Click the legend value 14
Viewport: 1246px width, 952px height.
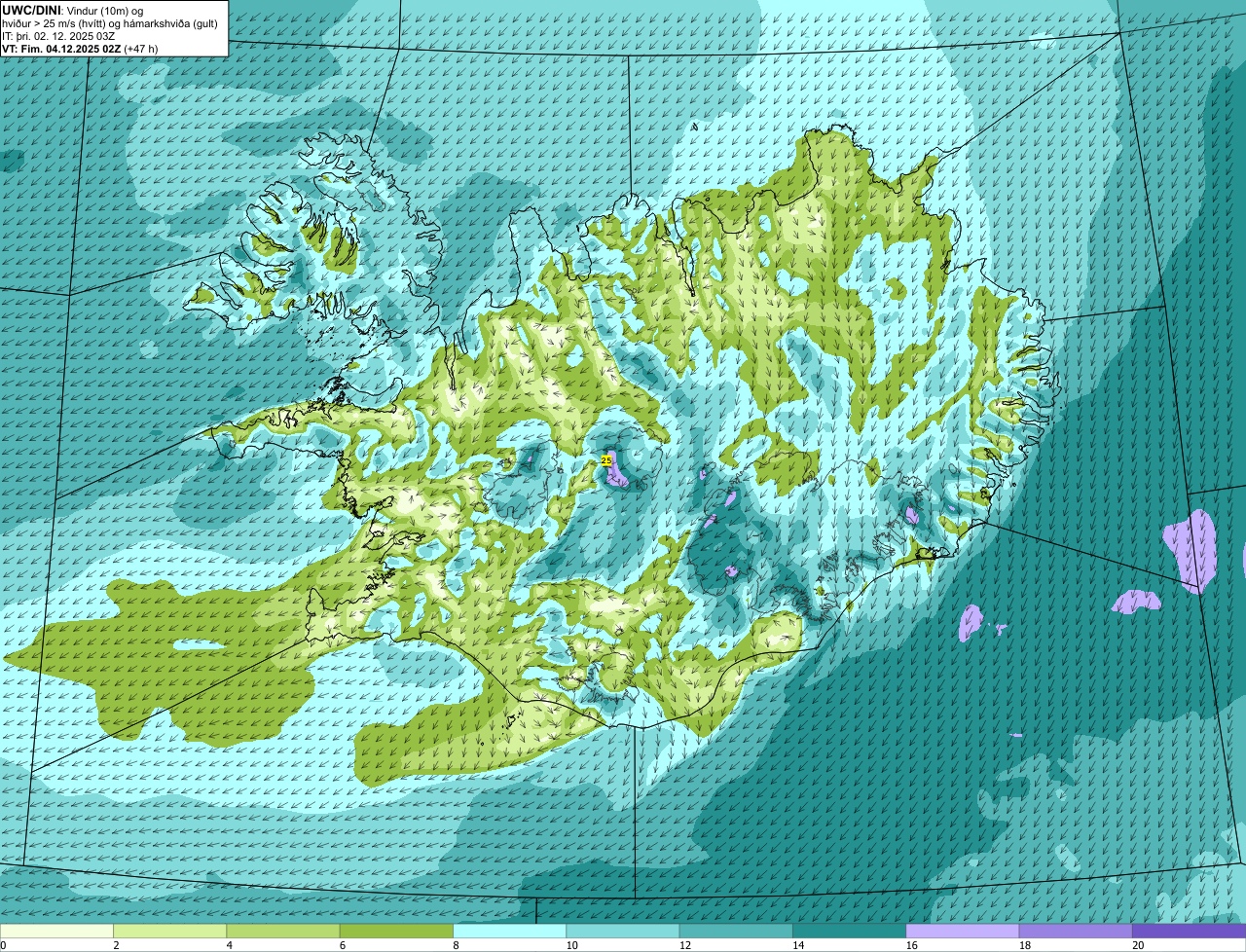pyautogui.click(x=798, y=945)
